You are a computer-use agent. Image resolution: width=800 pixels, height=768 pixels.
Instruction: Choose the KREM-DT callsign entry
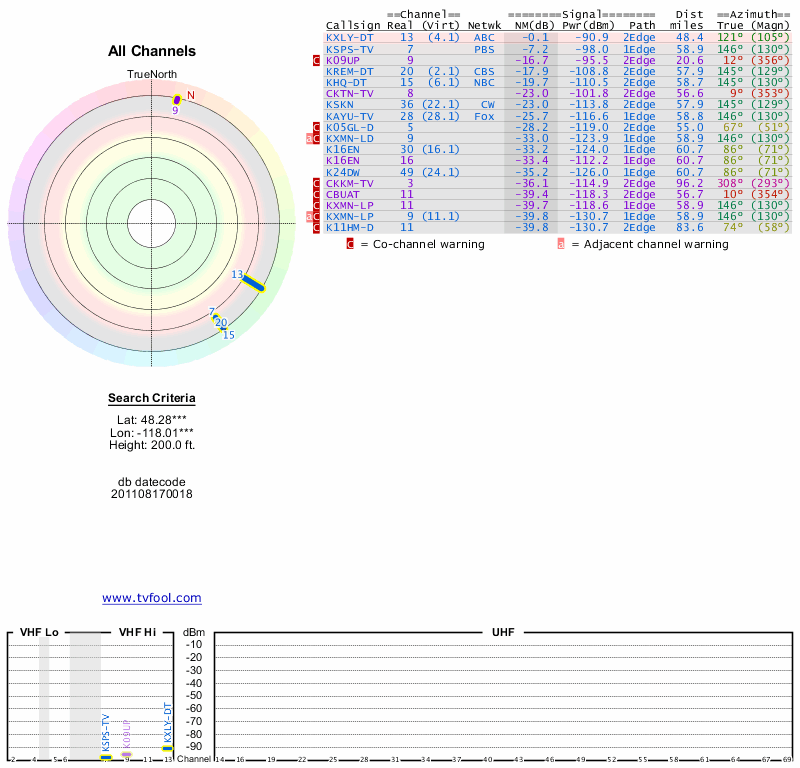(349, 71)
